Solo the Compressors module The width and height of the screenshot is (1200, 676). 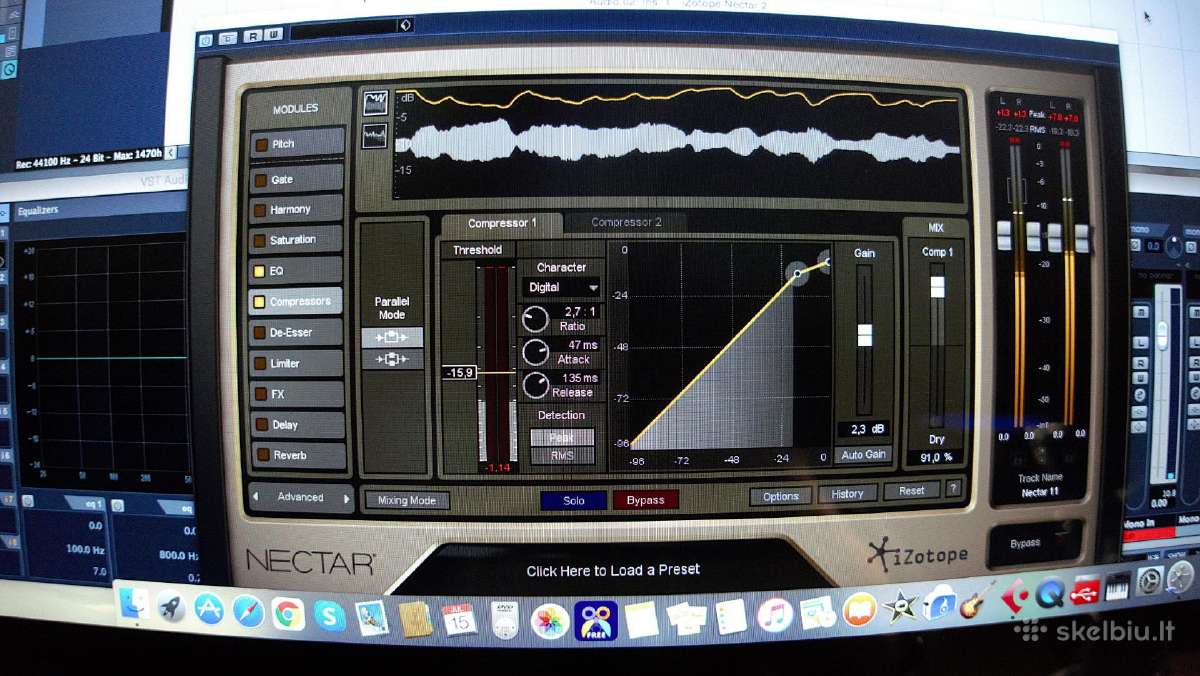pyautogui.click(x=573, y=500)
